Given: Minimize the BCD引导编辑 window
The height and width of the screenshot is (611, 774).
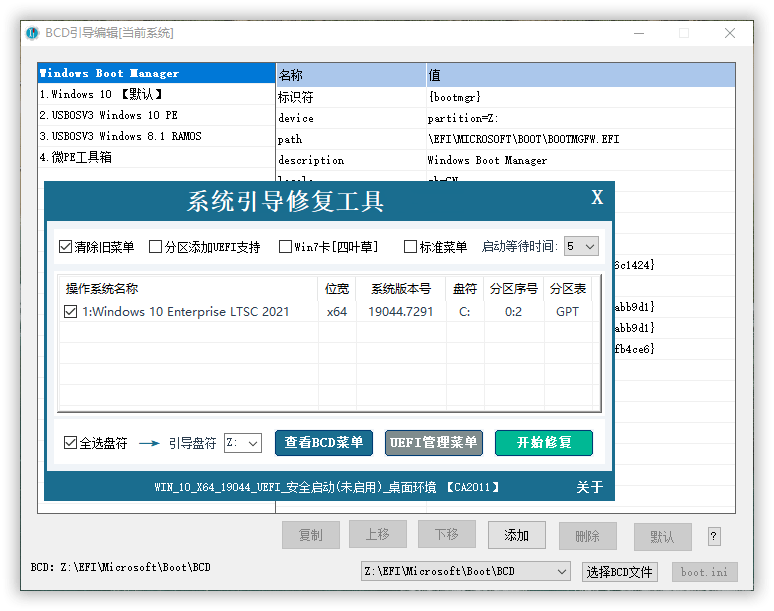Looking at the screenshot, I should pyautogui.click(x=639, y=33).
